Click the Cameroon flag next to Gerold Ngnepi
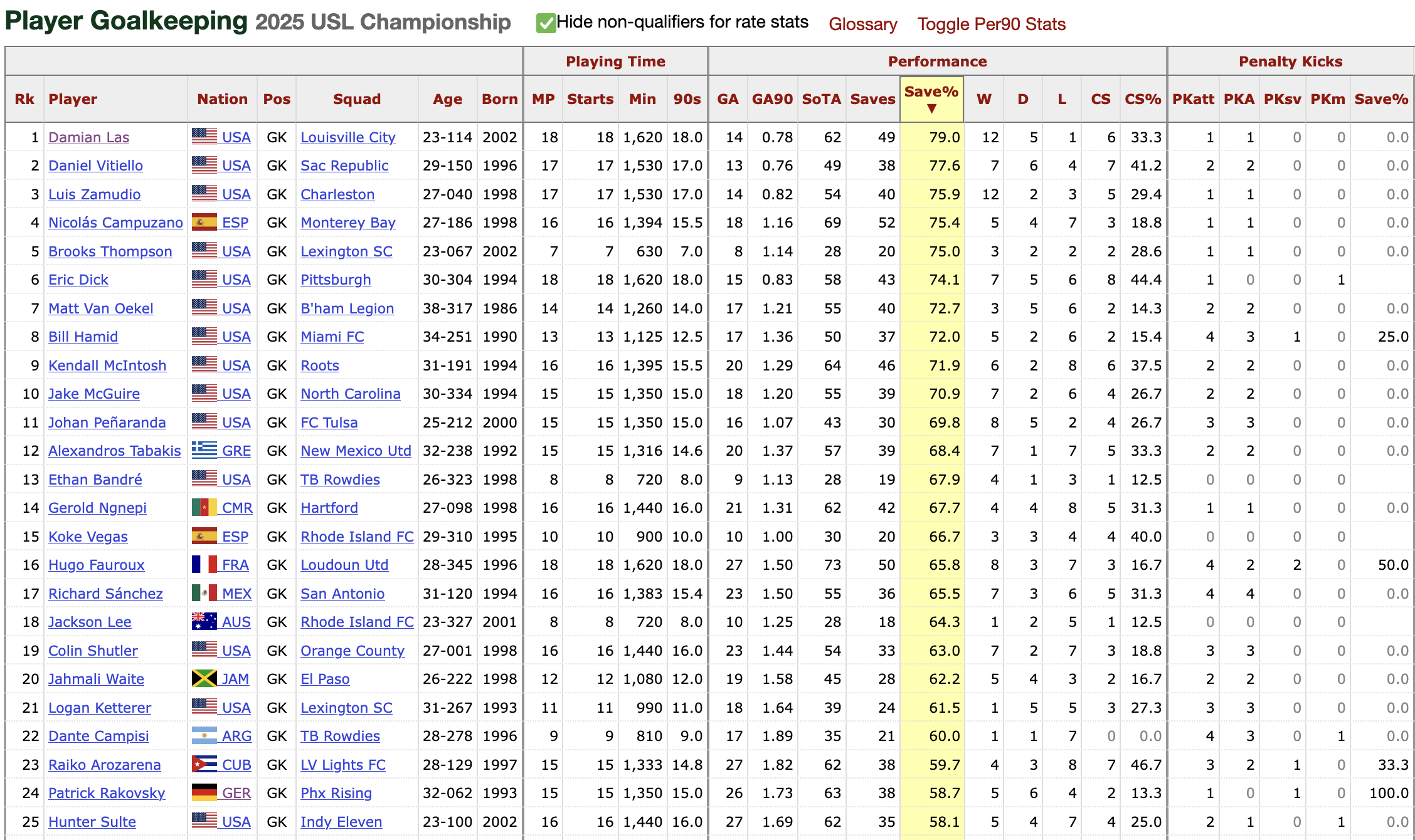1415x840 pixels. coord(204,508)
